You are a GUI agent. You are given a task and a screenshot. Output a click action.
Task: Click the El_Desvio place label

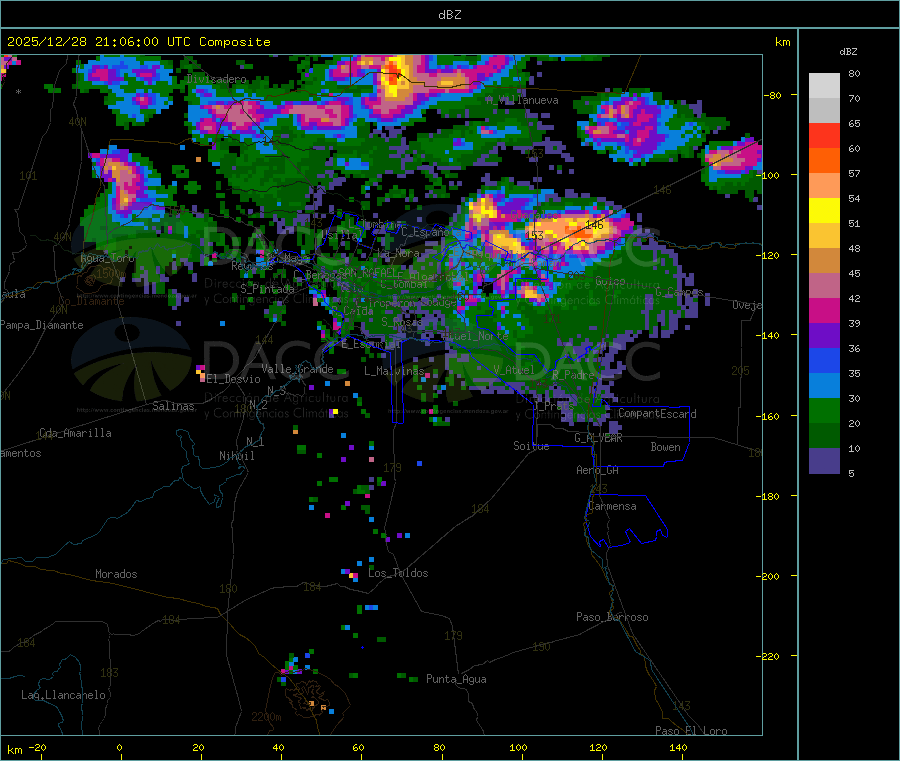(234, 379)
